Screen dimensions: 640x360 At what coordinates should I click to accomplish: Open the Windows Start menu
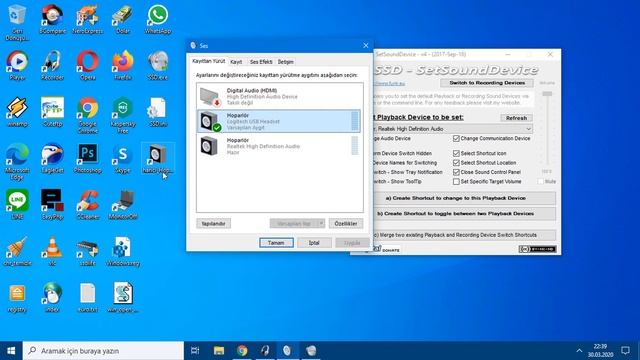(x=11, y=351)
